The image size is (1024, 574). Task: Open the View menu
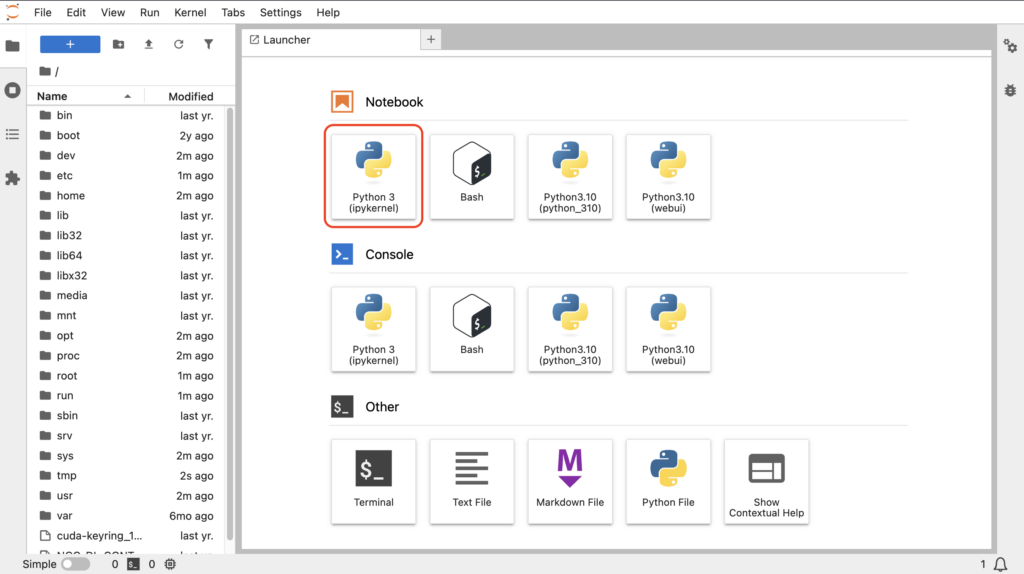coord(112,12)
